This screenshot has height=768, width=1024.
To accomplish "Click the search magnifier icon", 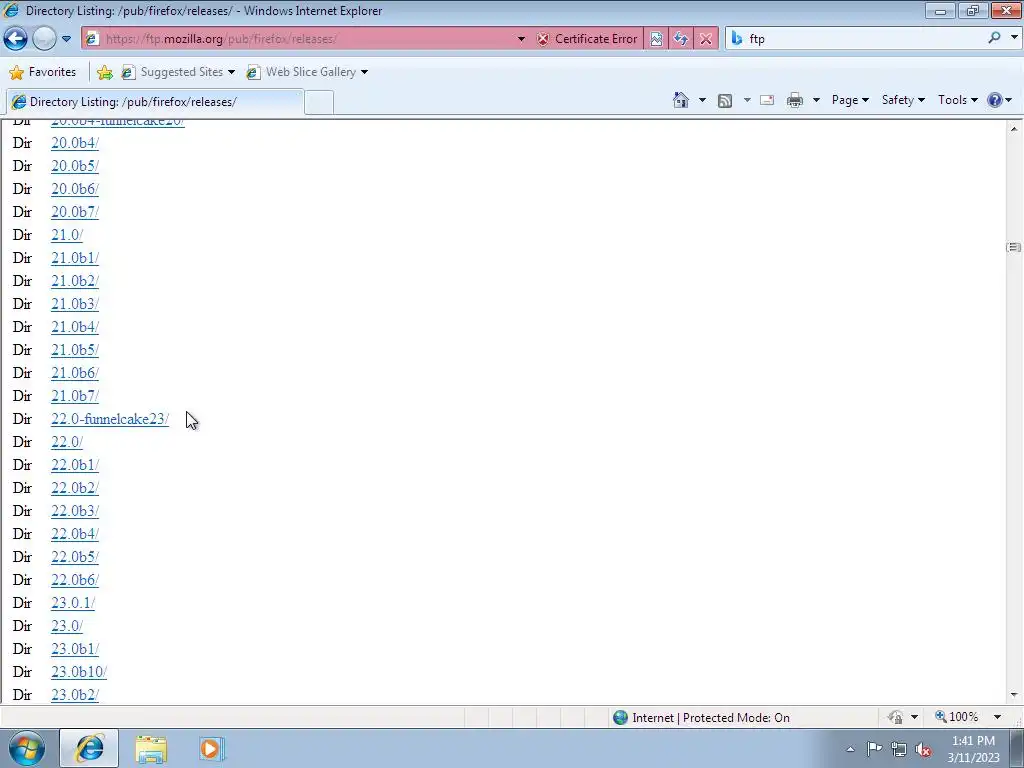I will pos(995,38).
